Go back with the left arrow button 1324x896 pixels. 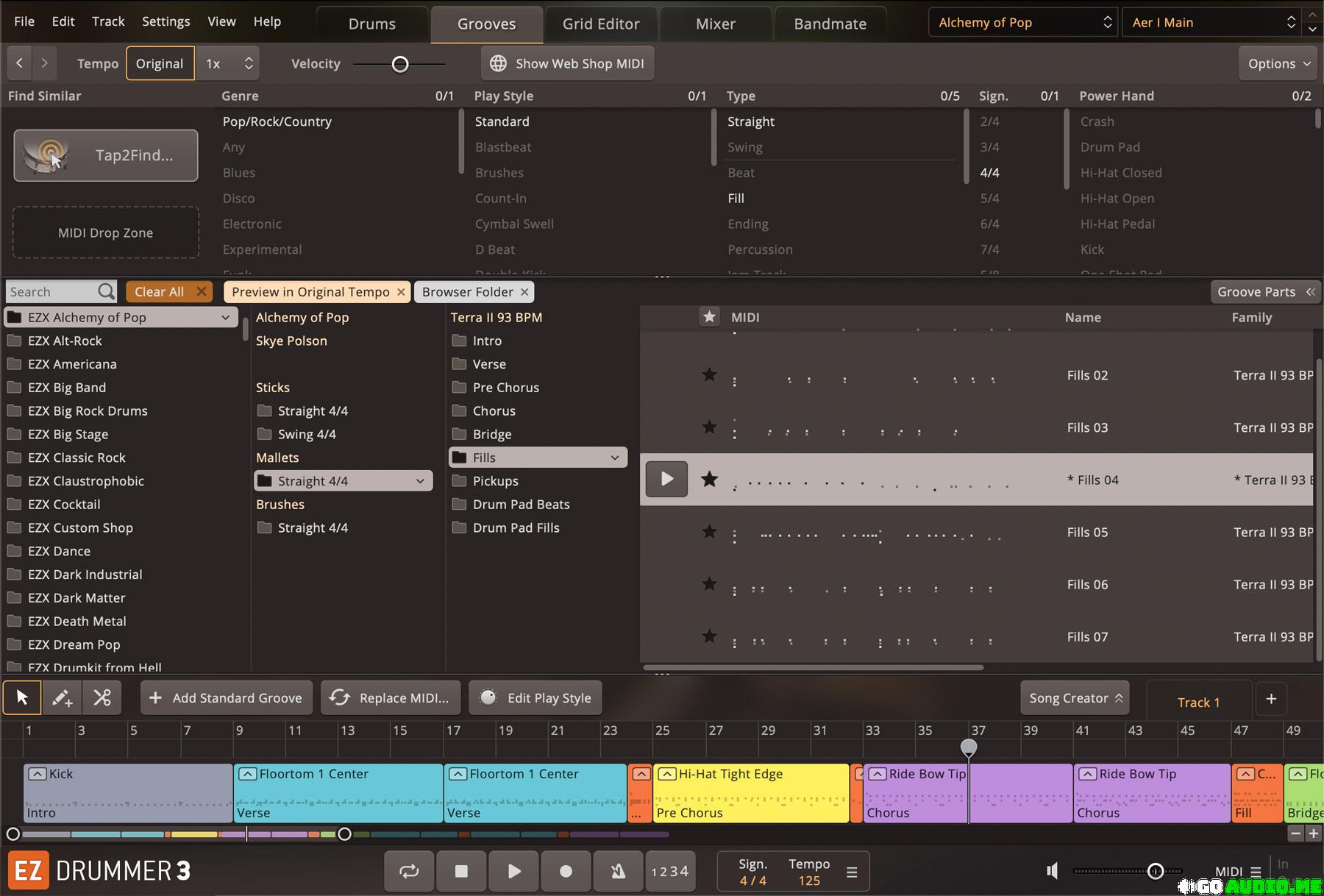tap(20, 63)
